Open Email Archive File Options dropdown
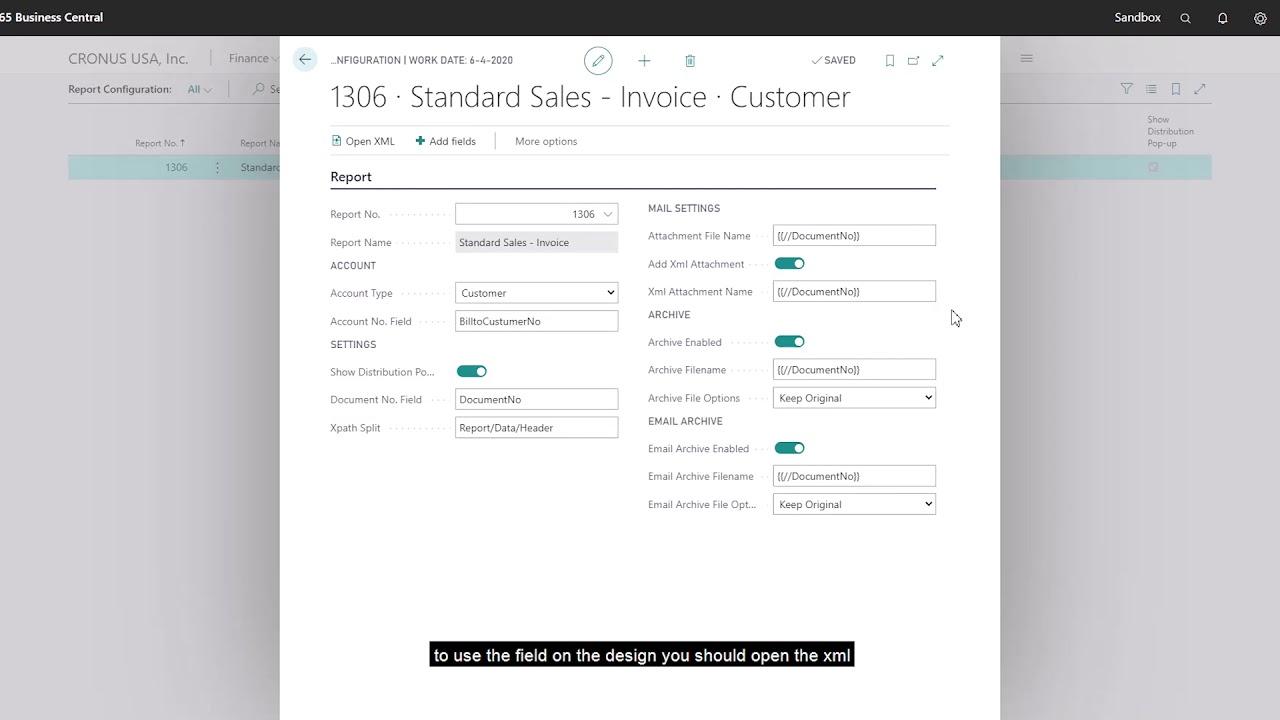Viewport: 1280px width, 720px height. click(855, 504)
